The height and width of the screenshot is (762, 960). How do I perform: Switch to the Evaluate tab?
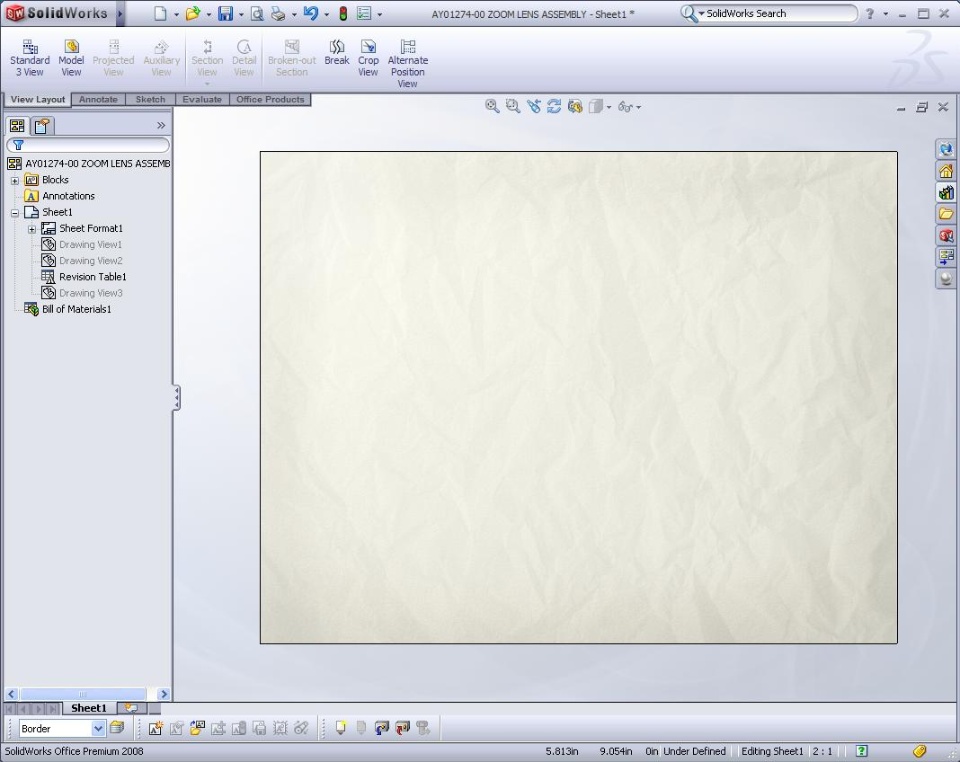[202, 99]
